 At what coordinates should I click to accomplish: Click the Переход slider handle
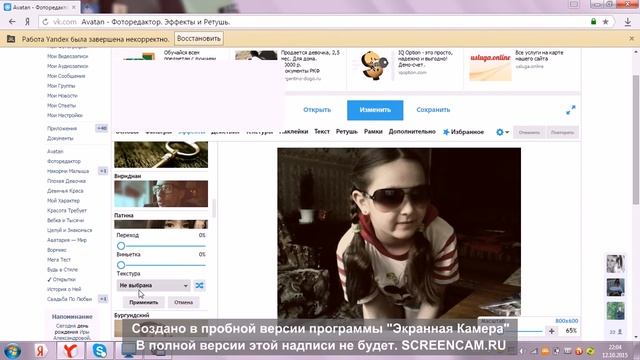(x=121, y=246)
